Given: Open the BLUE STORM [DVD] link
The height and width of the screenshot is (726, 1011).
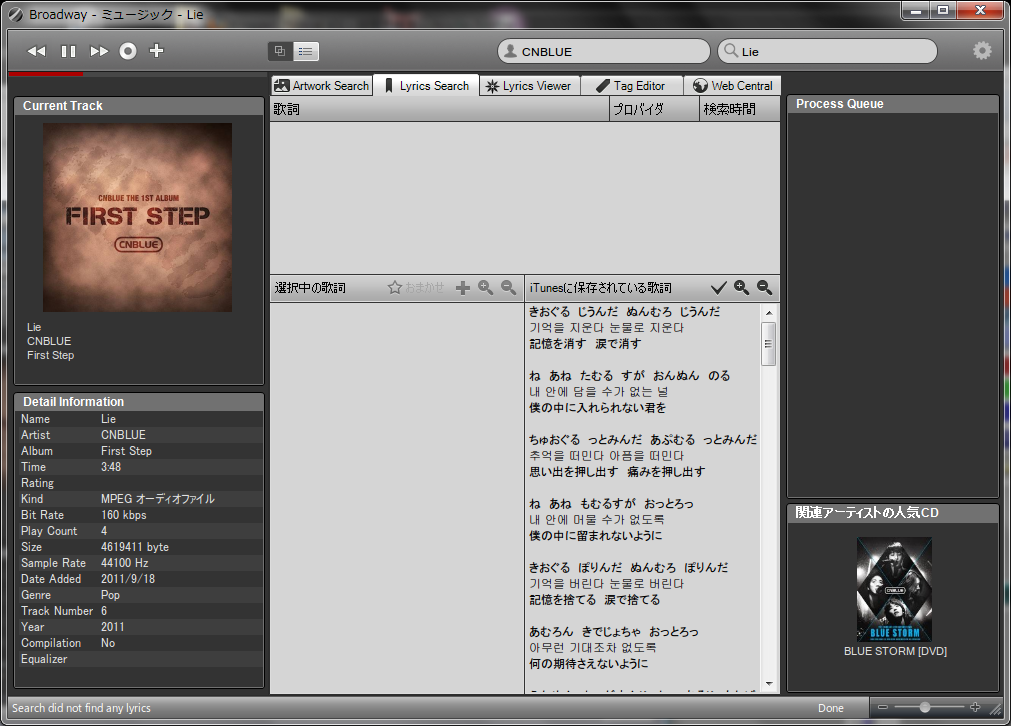Looking at the screenshot, I should [x=895, y=651].
